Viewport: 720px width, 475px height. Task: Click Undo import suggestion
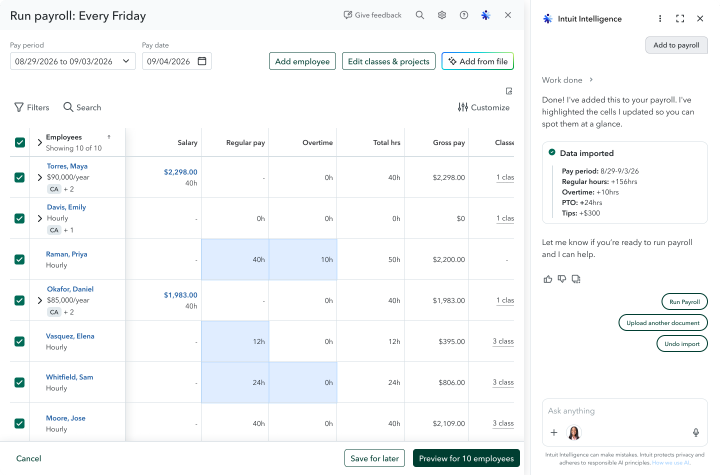coord(682,344)
